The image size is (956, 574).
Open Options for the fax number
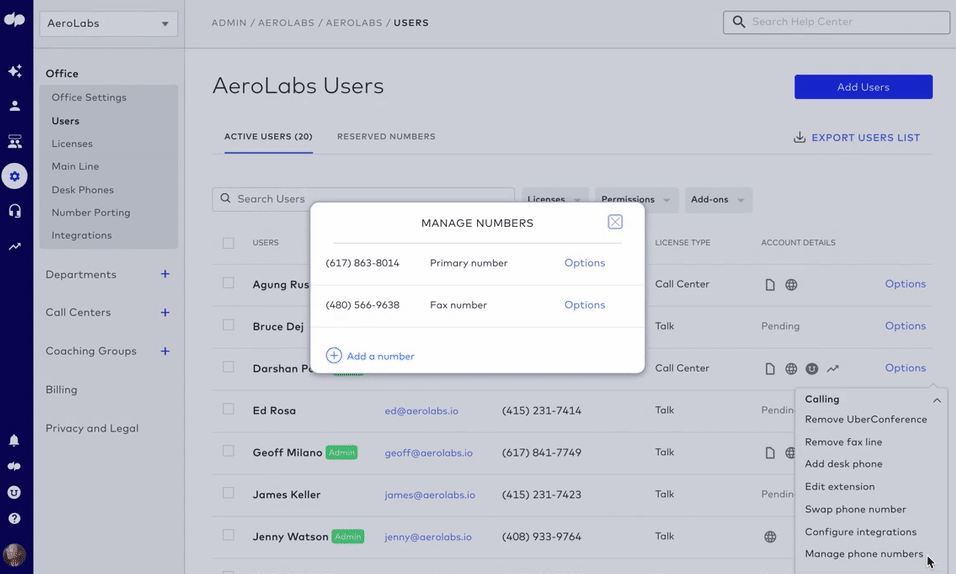pos(584,305)
